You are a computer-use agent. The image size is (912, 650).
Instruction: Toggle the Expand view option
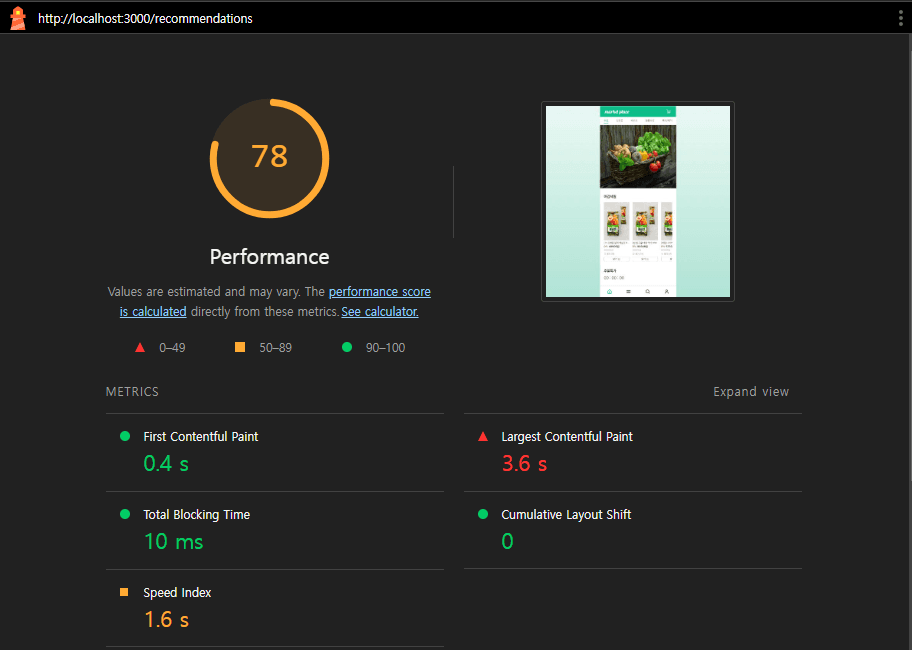750,392
